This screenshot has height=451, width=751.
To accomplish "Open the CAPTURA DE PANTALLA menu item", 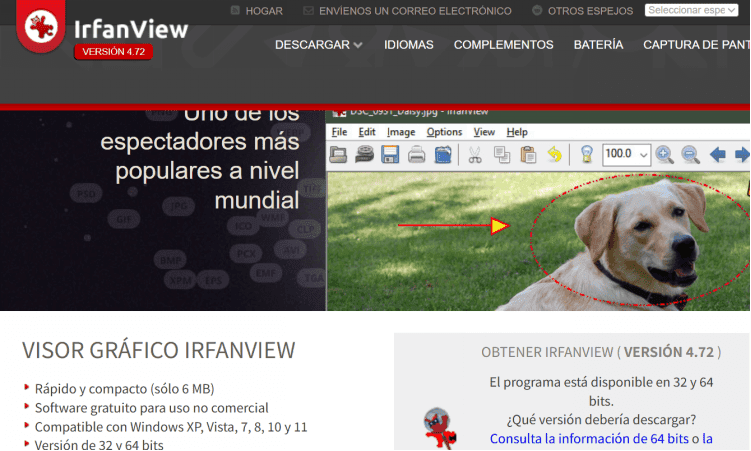I will (696, 45).
